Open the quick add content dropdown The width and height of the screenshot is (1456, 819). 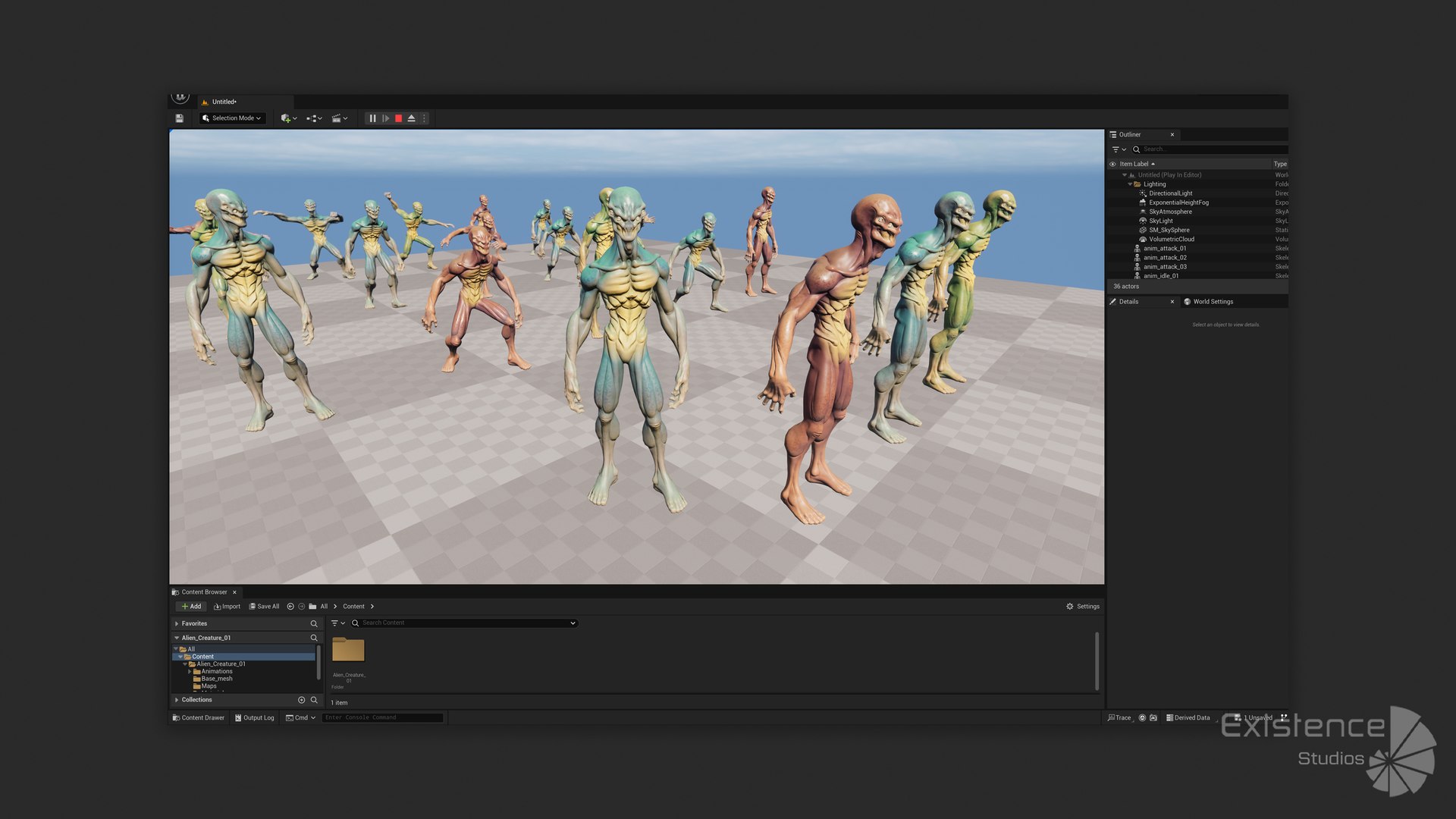click(288, 118)
